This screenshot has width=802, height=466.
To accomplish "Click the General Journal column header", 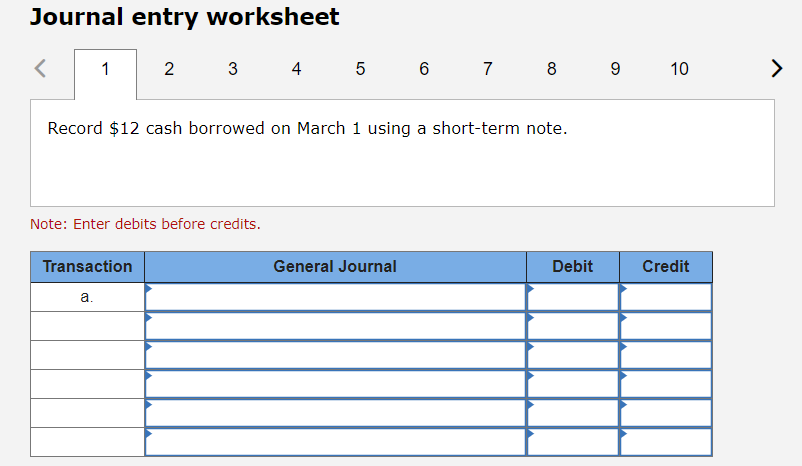I will pos(336,267).
